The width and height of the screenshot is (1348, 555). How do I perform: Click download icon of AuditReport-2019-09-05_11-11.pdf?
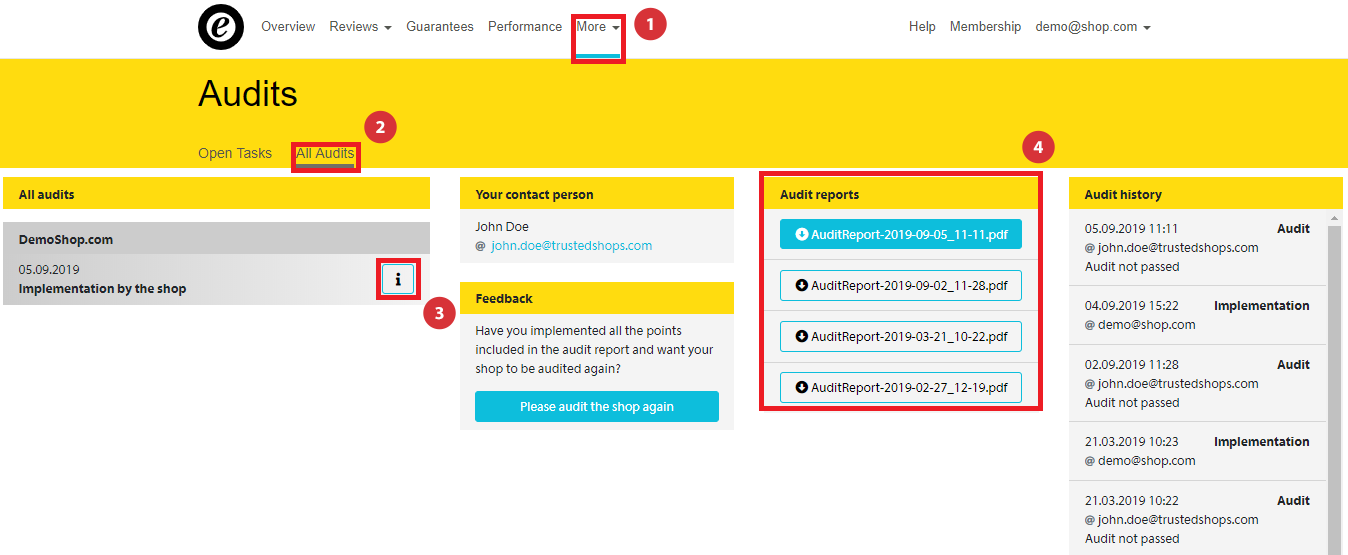click(802, 234)
